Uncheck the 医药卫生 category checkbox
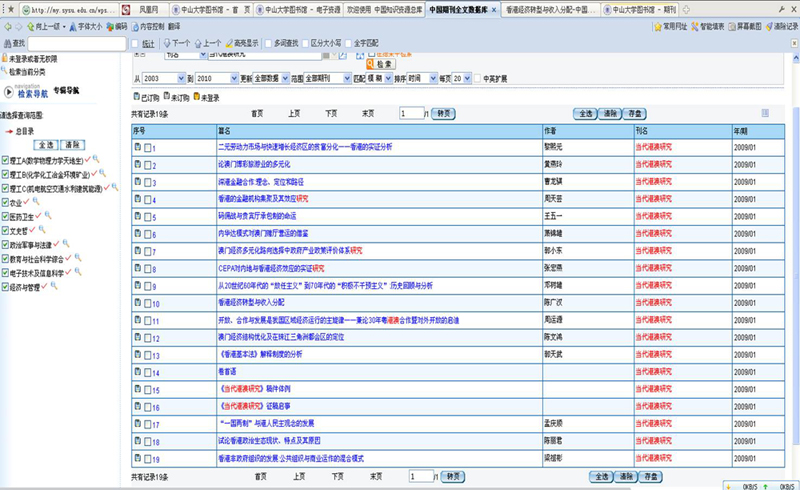Viewport: 800px width, 490px height. (6, 215)
